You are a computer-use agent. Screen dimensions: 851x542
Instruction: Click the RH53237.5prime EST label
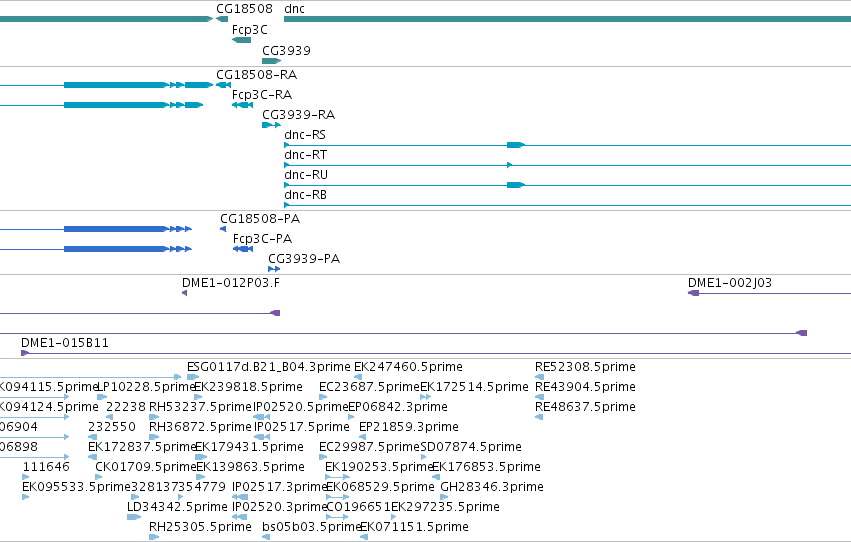(200, 407)
